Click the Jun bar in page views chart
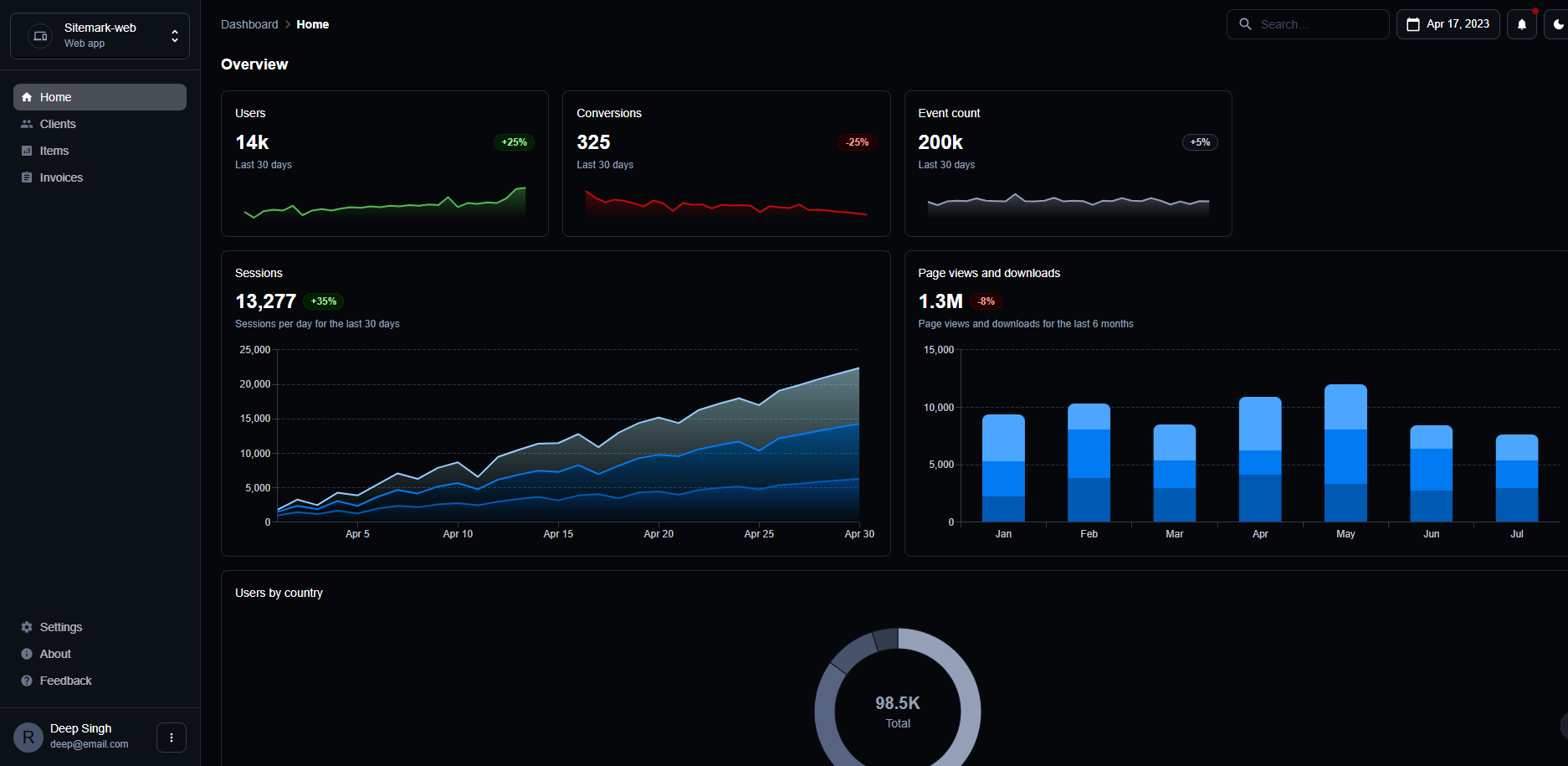Viewport: 1568px width, 766px height. (x=1432, y=474)
